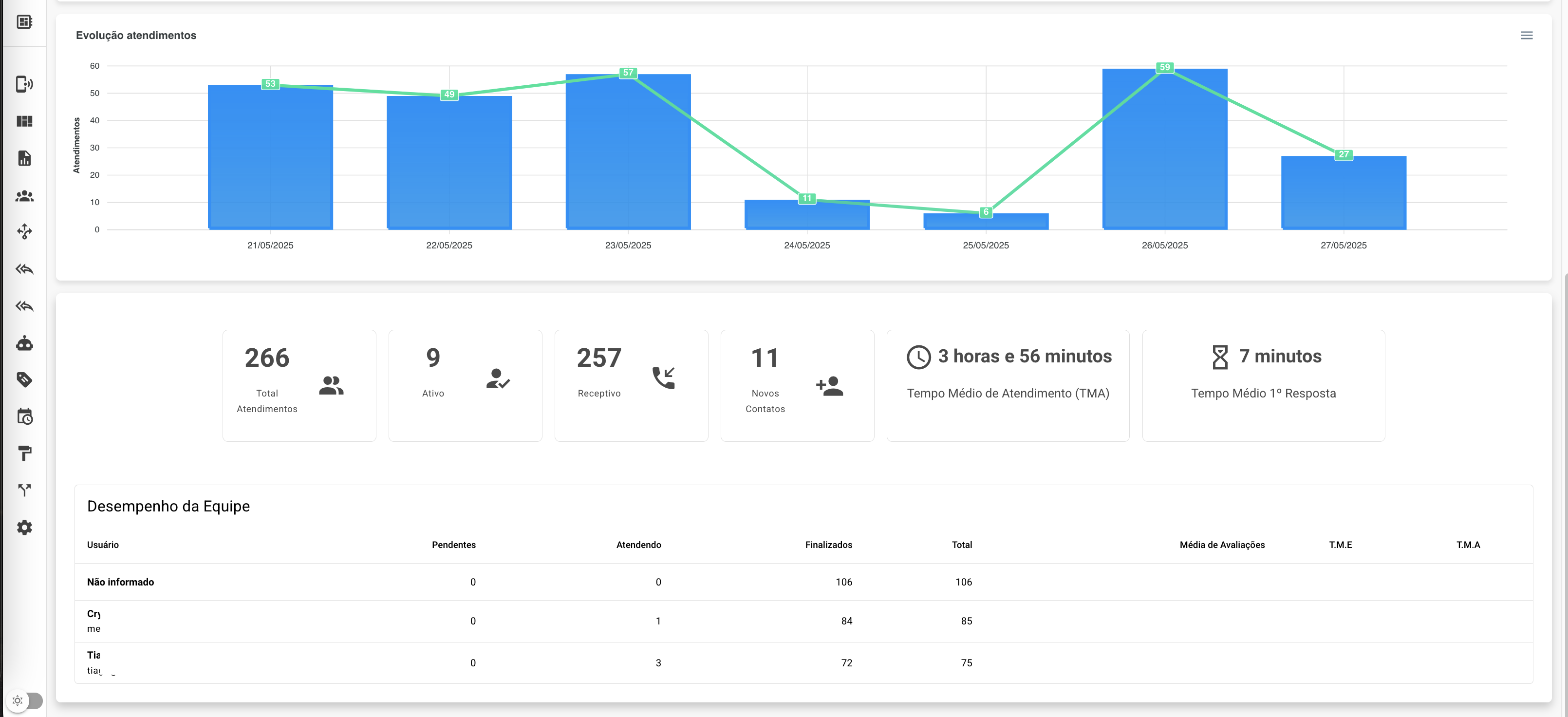Open the contacts group icon in sidebar
Image resolution: width=1568 pixels, height=717 pixels.
pyautogui.click(x=24, y=196)
